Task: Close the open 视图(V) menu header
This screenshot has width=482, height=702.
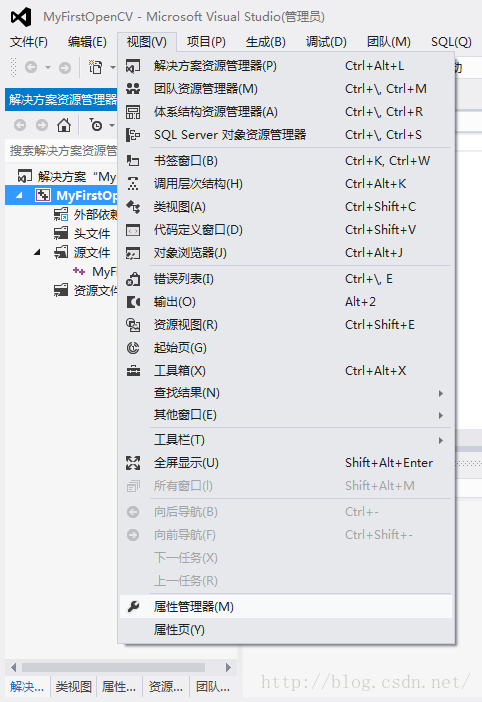Action: pos(147,42)
